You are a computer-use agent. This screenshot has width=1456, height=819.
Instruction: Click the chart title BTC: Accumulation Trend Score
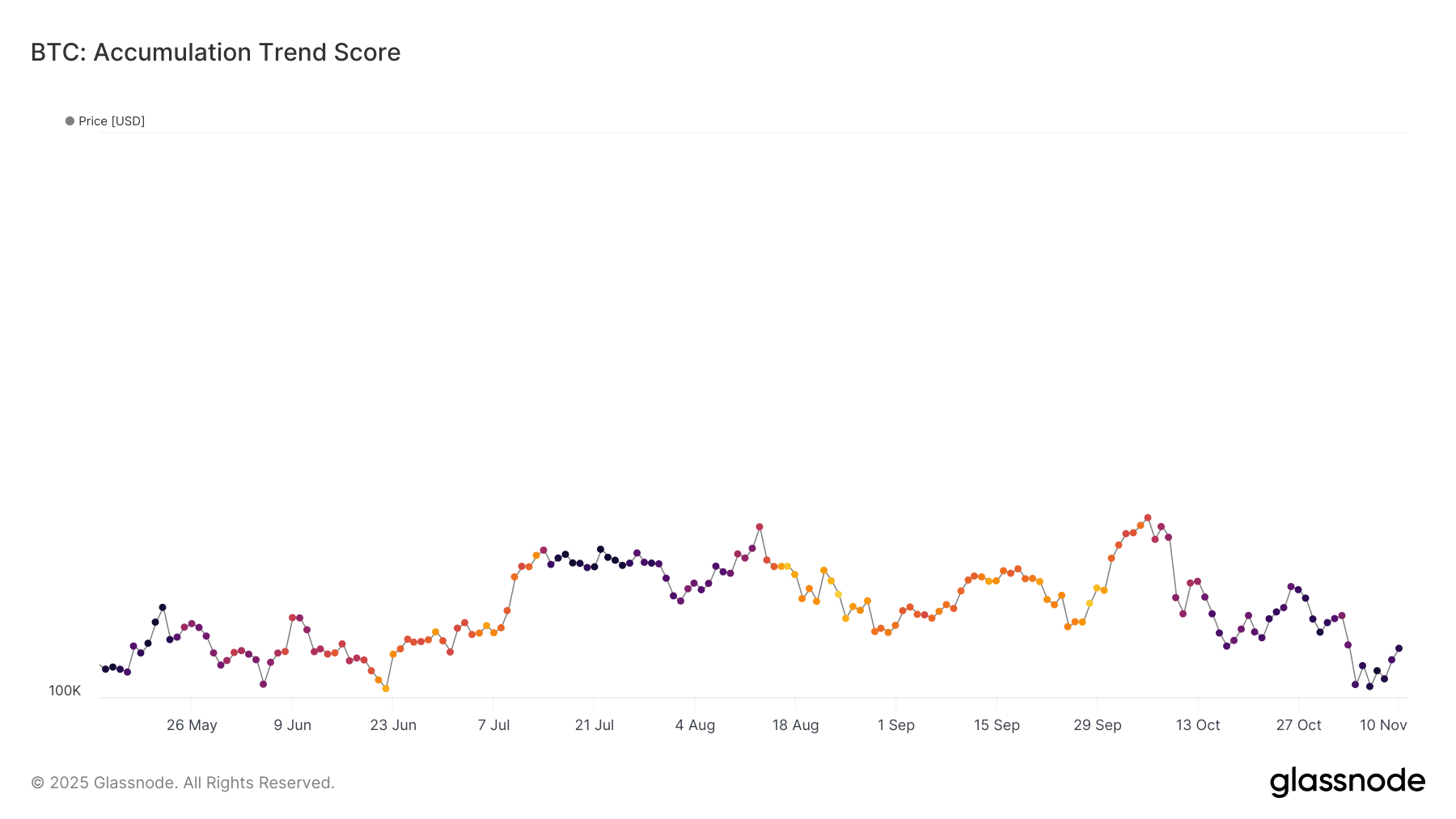pyautogui.click(x=215, y=53)
